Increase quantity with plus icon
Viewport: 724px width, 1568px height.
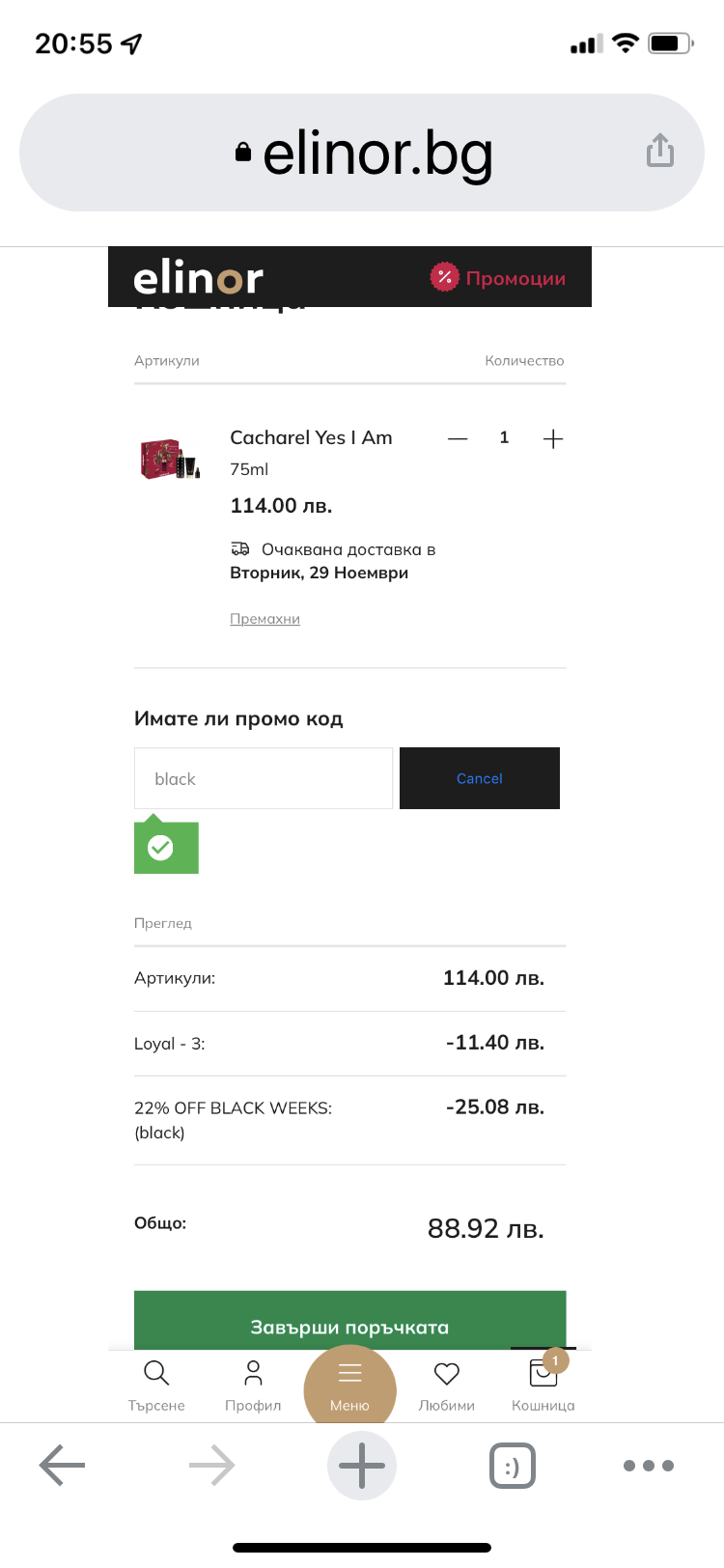tap(552, 438)
